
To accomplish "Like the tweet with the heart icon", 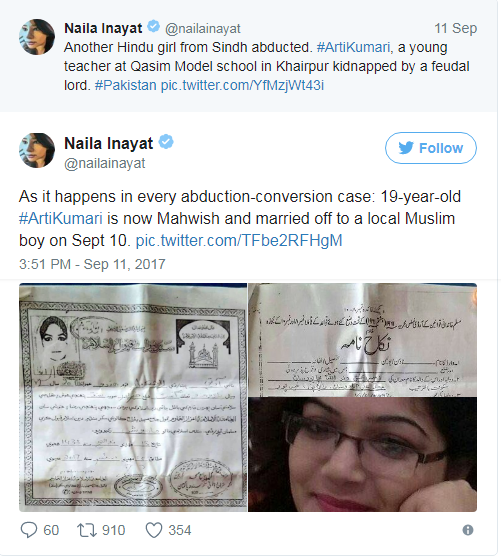I will click(x=154, y=530).
